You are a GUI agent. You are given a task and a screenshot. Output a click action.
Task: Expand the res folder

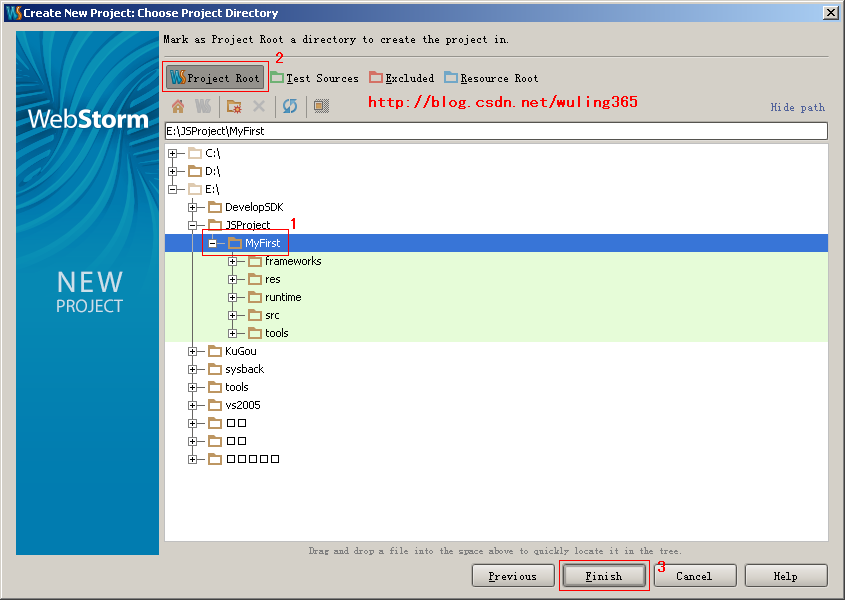[x=232, y=279]
